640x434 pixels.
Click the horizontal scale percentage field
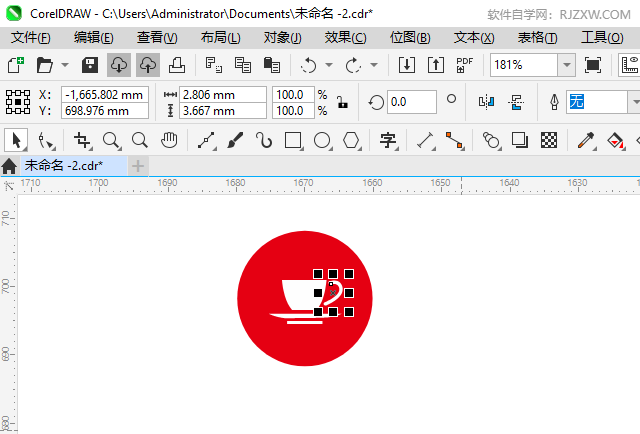tap(293, 95)
